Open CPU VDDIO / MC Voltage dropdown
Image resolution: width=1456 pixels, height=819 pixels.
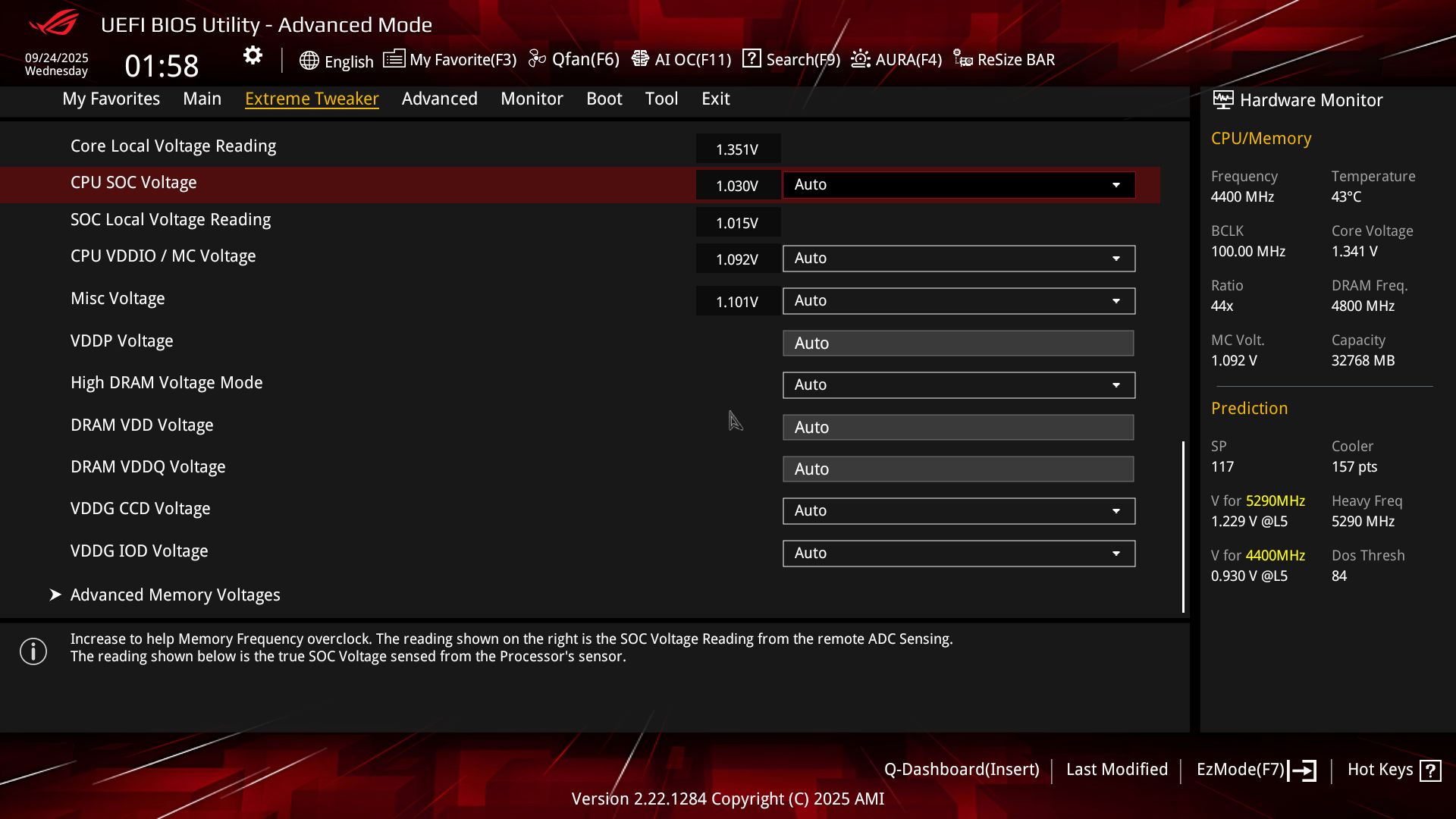point(959,259)
